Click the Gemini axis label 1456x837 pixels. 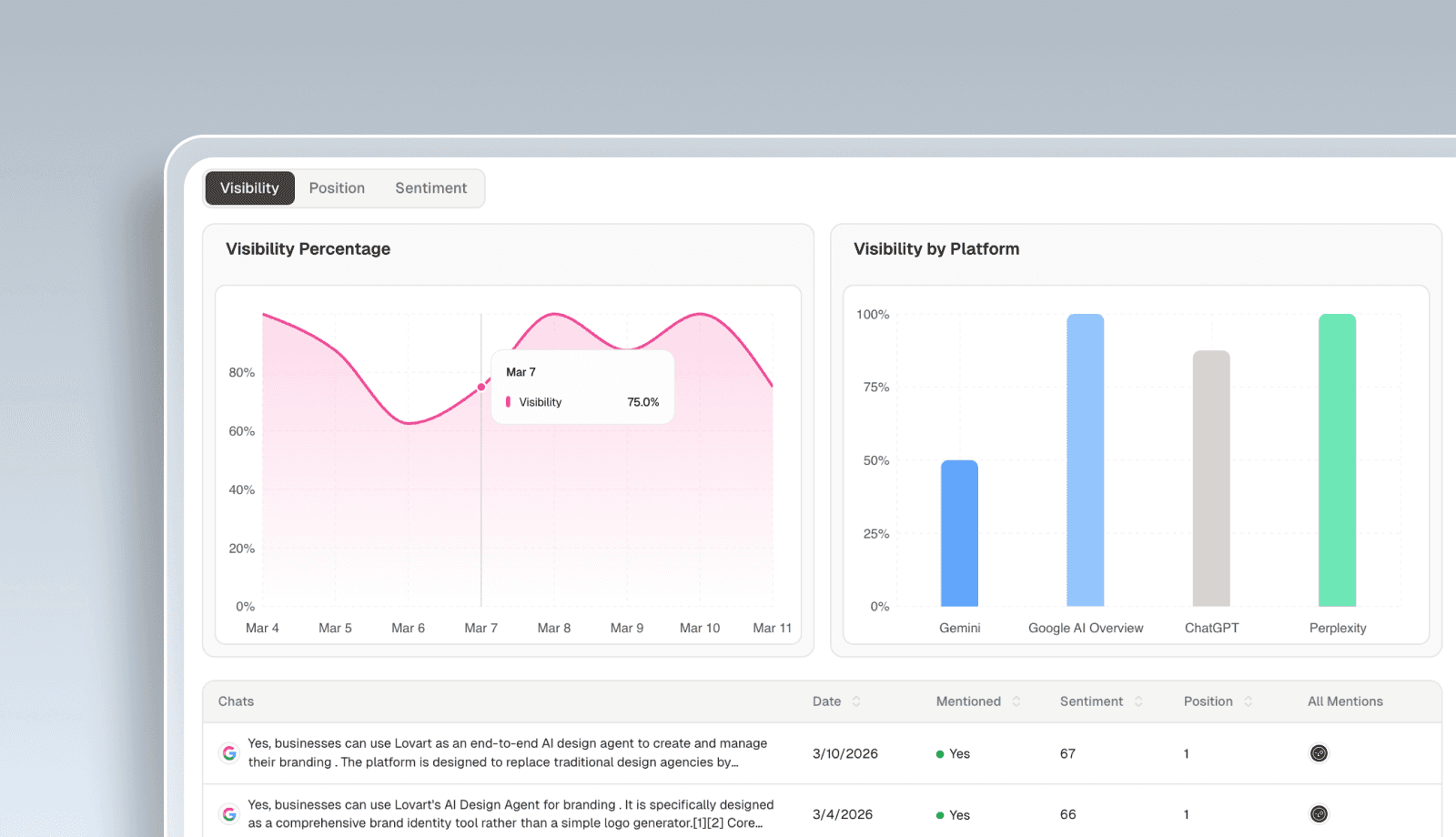pos(959,629)
